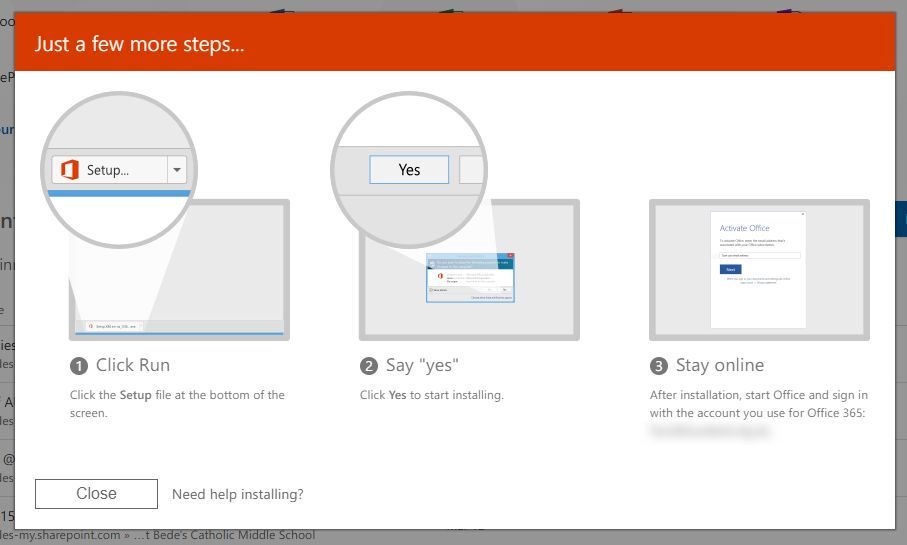Click the install prompt dialog thumbnail
This screenshot has height=545, width=907.
pos(470,278)
